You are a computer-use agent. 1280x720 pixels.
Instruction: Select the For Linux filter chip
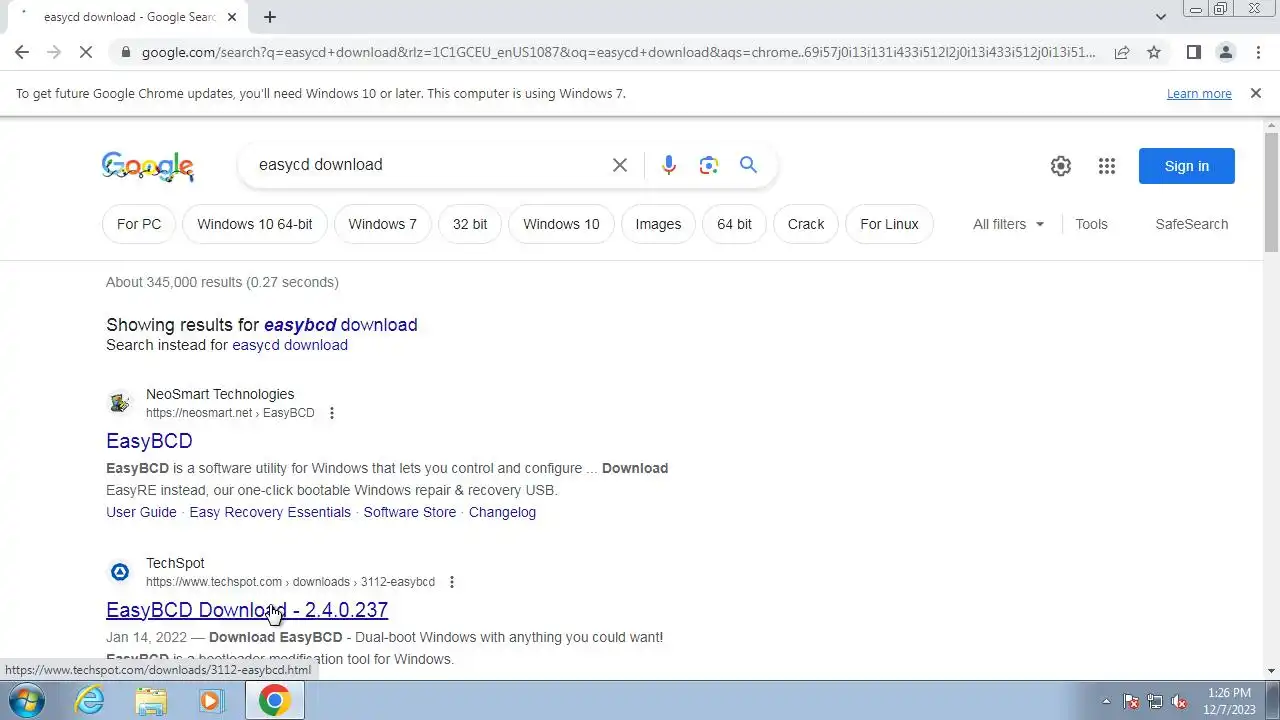point(889,224)
